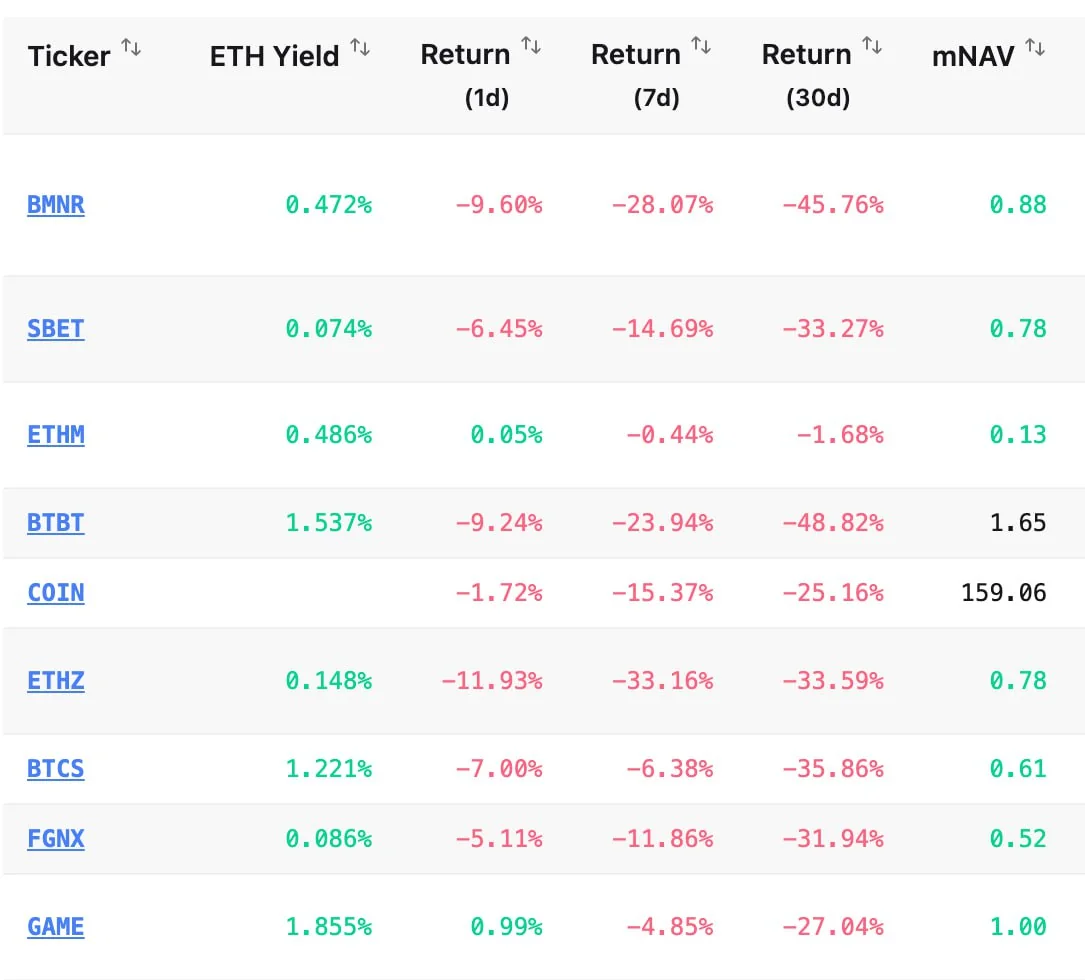Sort by mNAV using arrows icon
The image size is (1085, 980).
[x=1035, y=47]
